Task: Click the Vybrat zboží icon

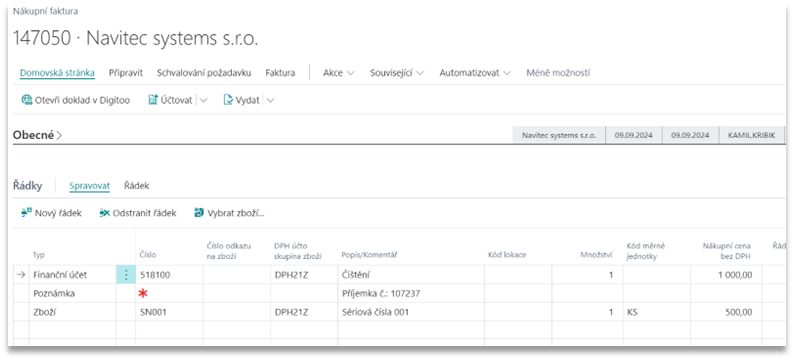Action: 199,213
